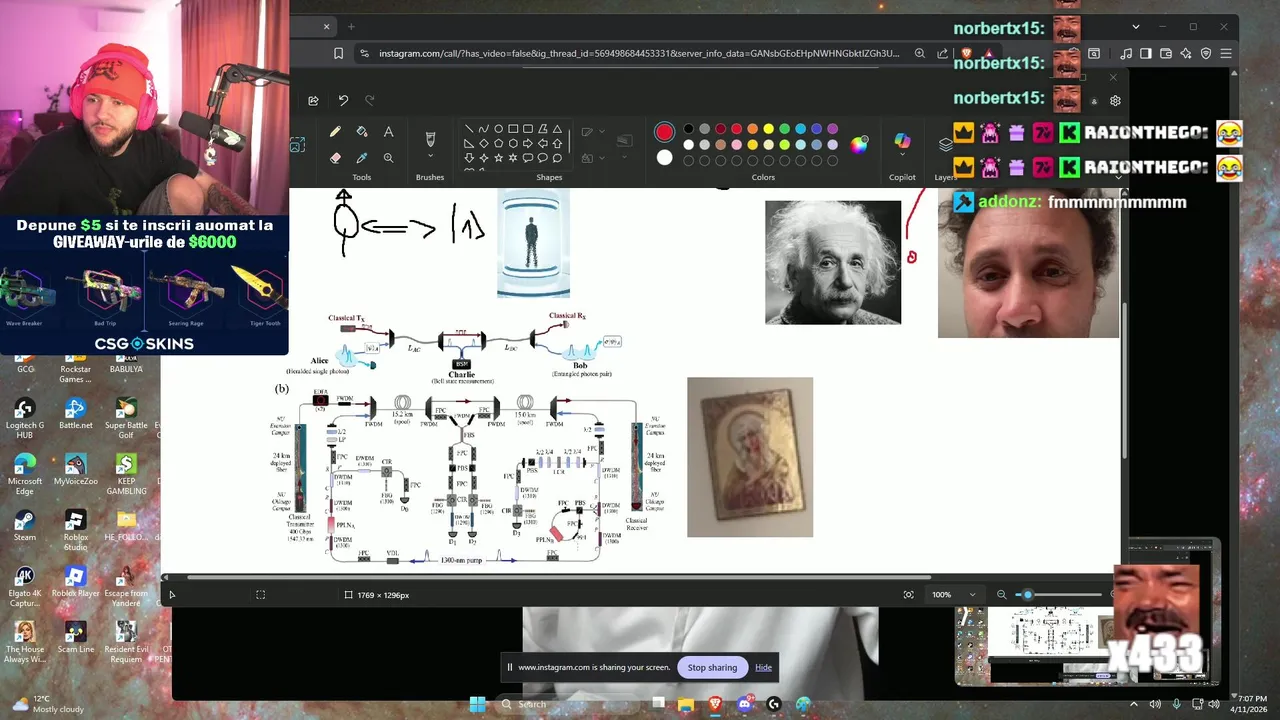This screenshot has height=720, width=1280.
Task: Open Paint settings gear
Action: 1115,101
